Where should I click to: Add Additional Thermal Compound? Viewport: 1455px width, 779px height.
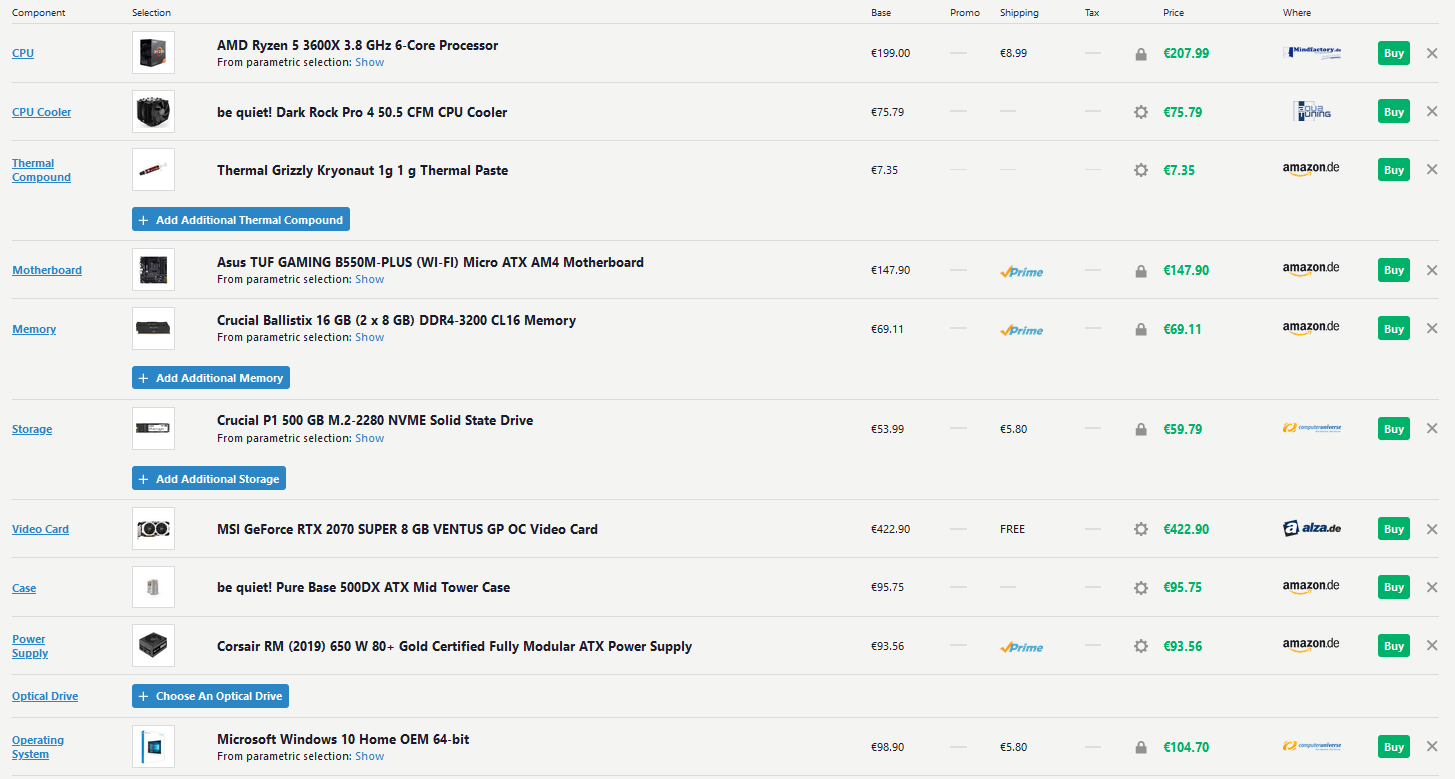tap(241, 220)
